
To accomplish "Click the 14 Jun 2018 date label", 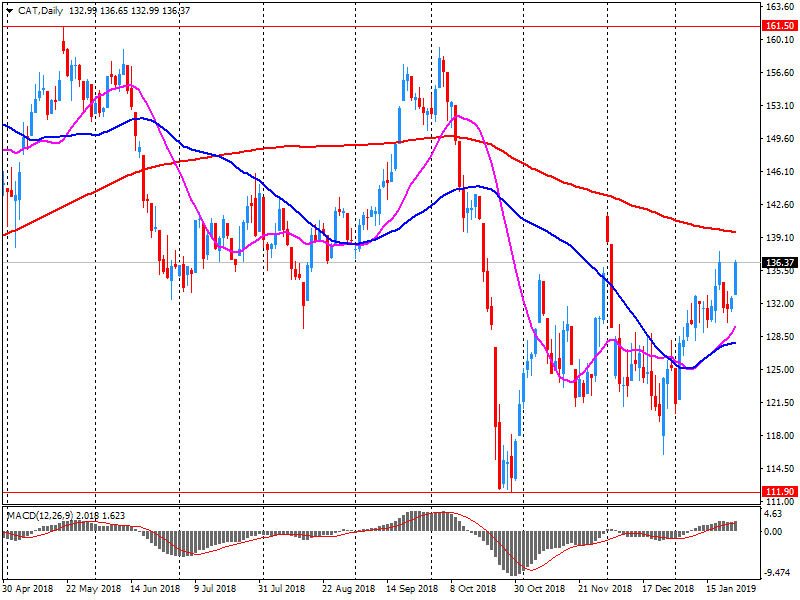I will click(x=155, y=589).
